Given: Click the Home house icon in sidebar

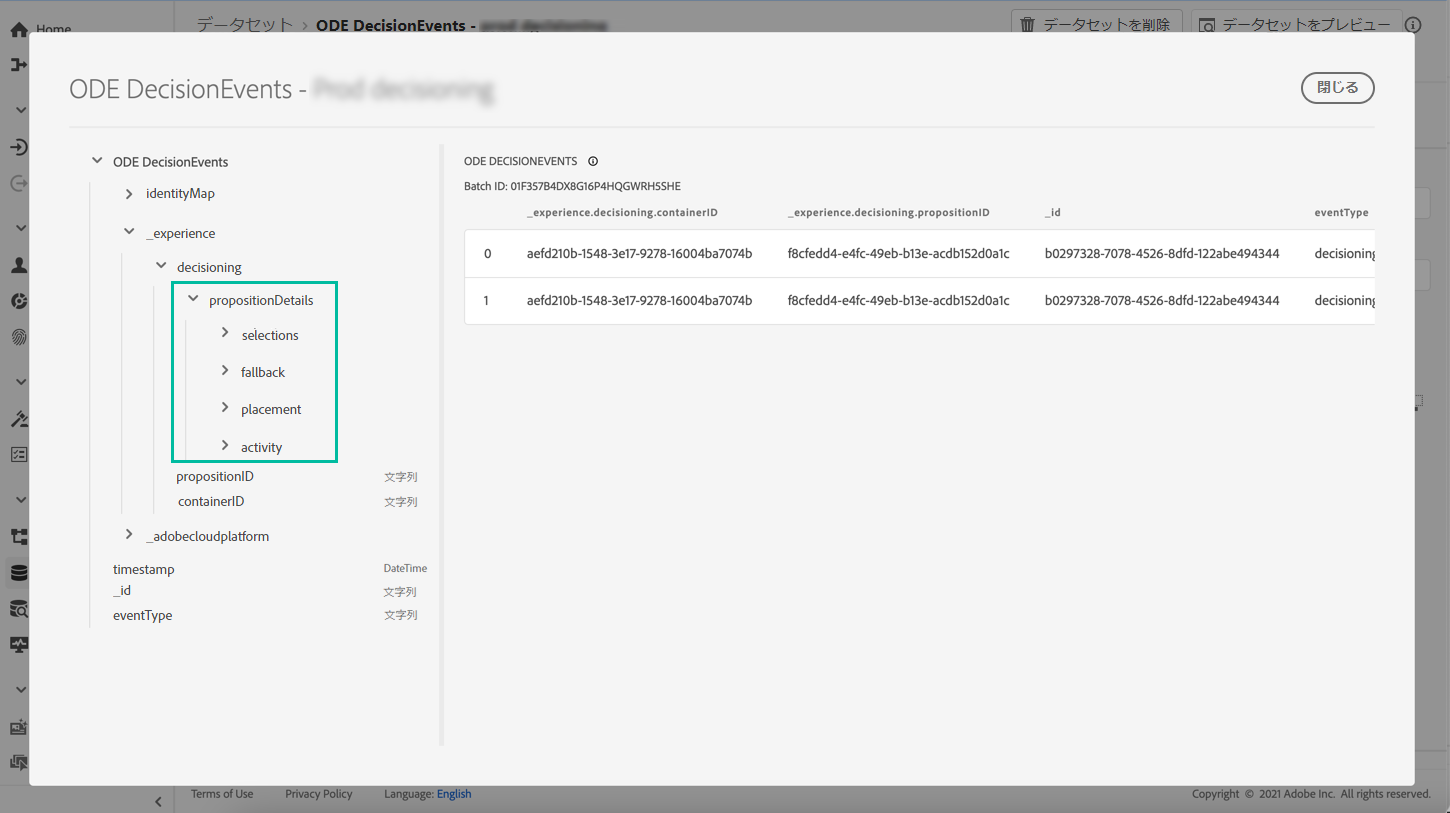Looking at the screenshot, I should (18, 30).
